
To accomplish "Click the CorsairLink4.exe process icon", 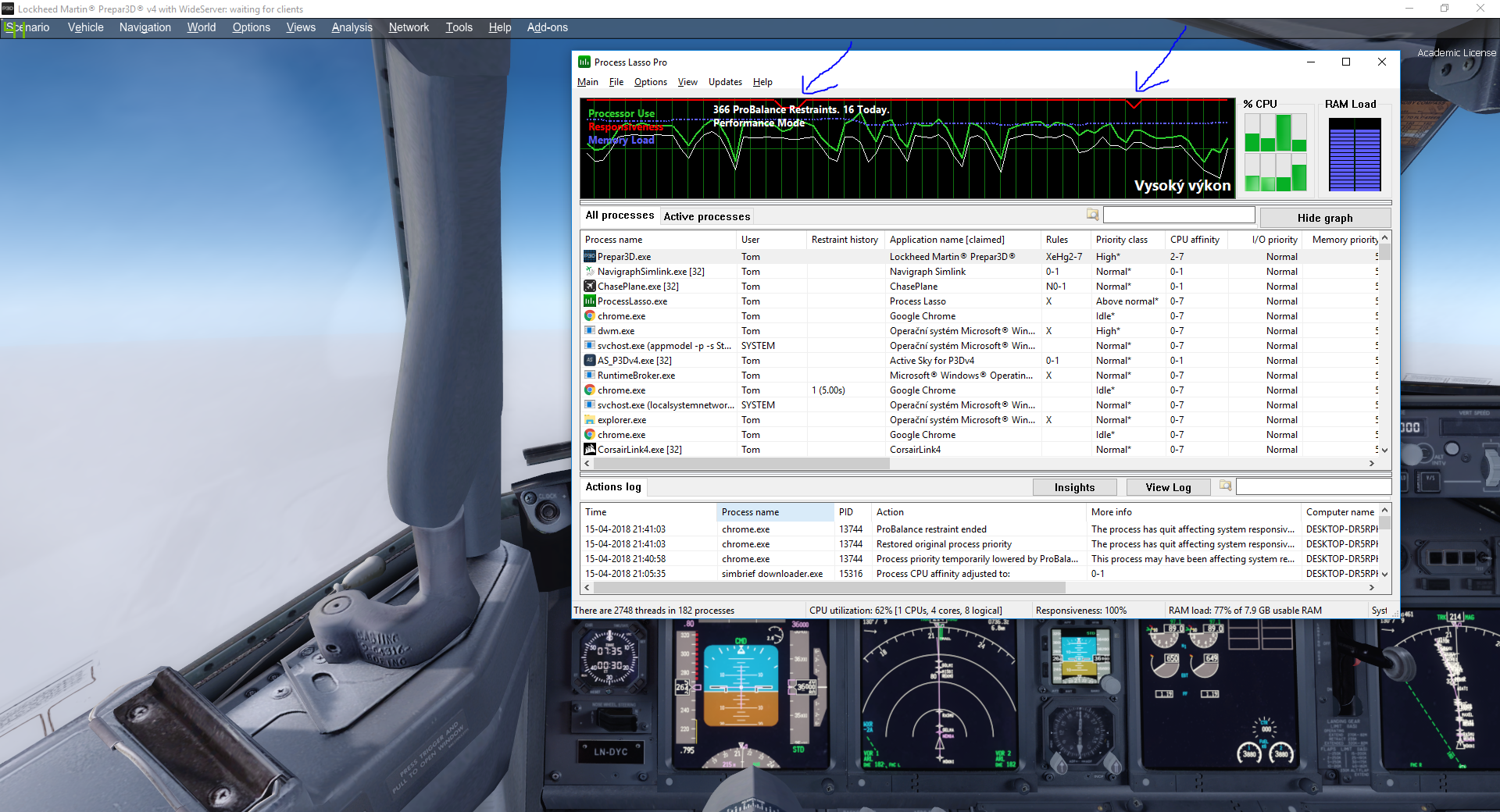I will point(590,449).
